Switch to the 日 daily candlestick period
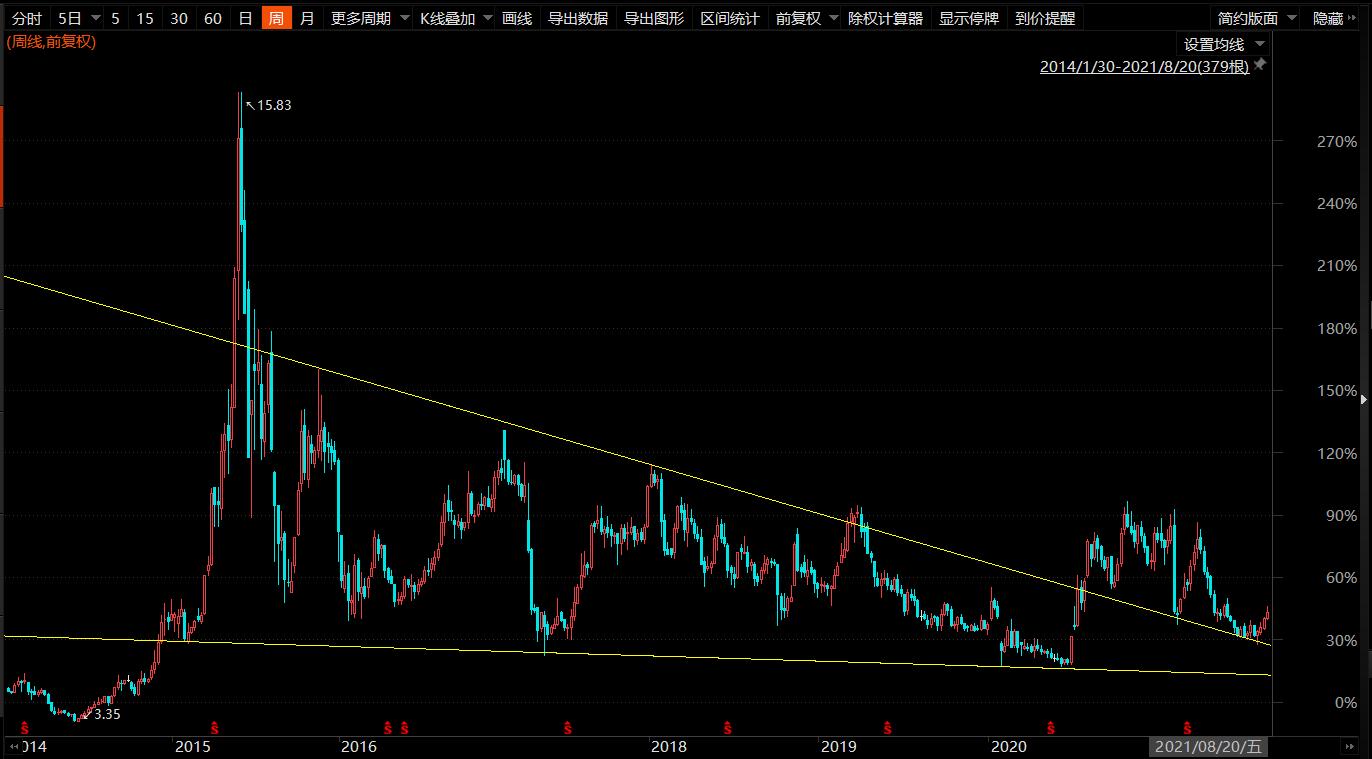 [246, 18]
